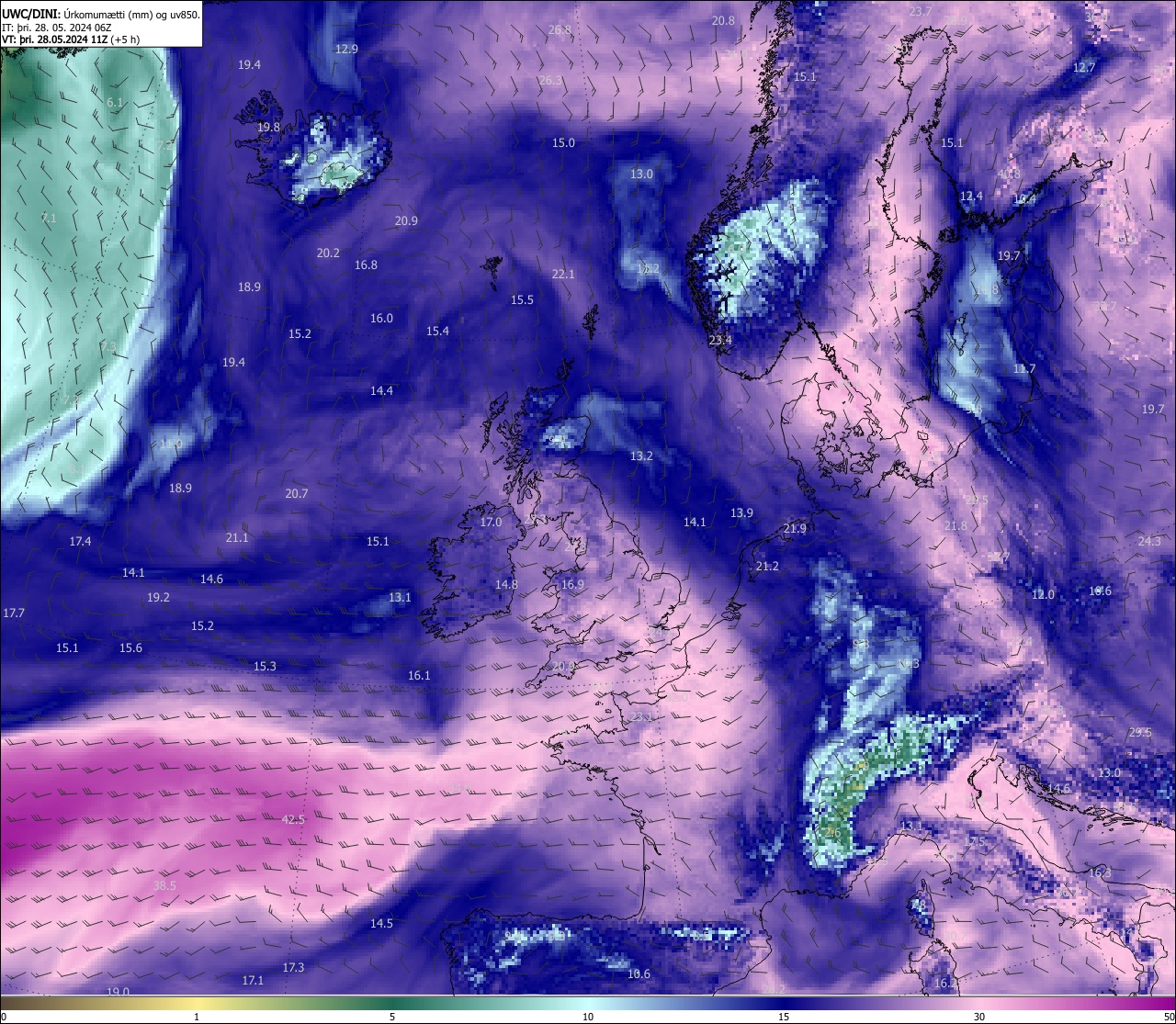Click the 5 tick label on the color scale
The height and width of the screenshot is (1024, 1176).
[392, 1017]
